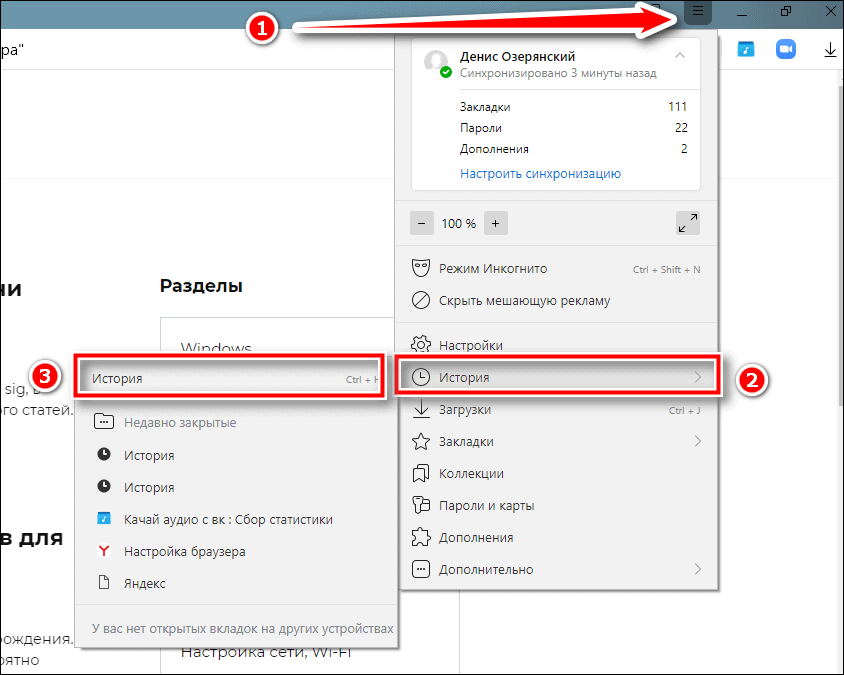Reopen the Настройка браузера recent page

(184, 551)
